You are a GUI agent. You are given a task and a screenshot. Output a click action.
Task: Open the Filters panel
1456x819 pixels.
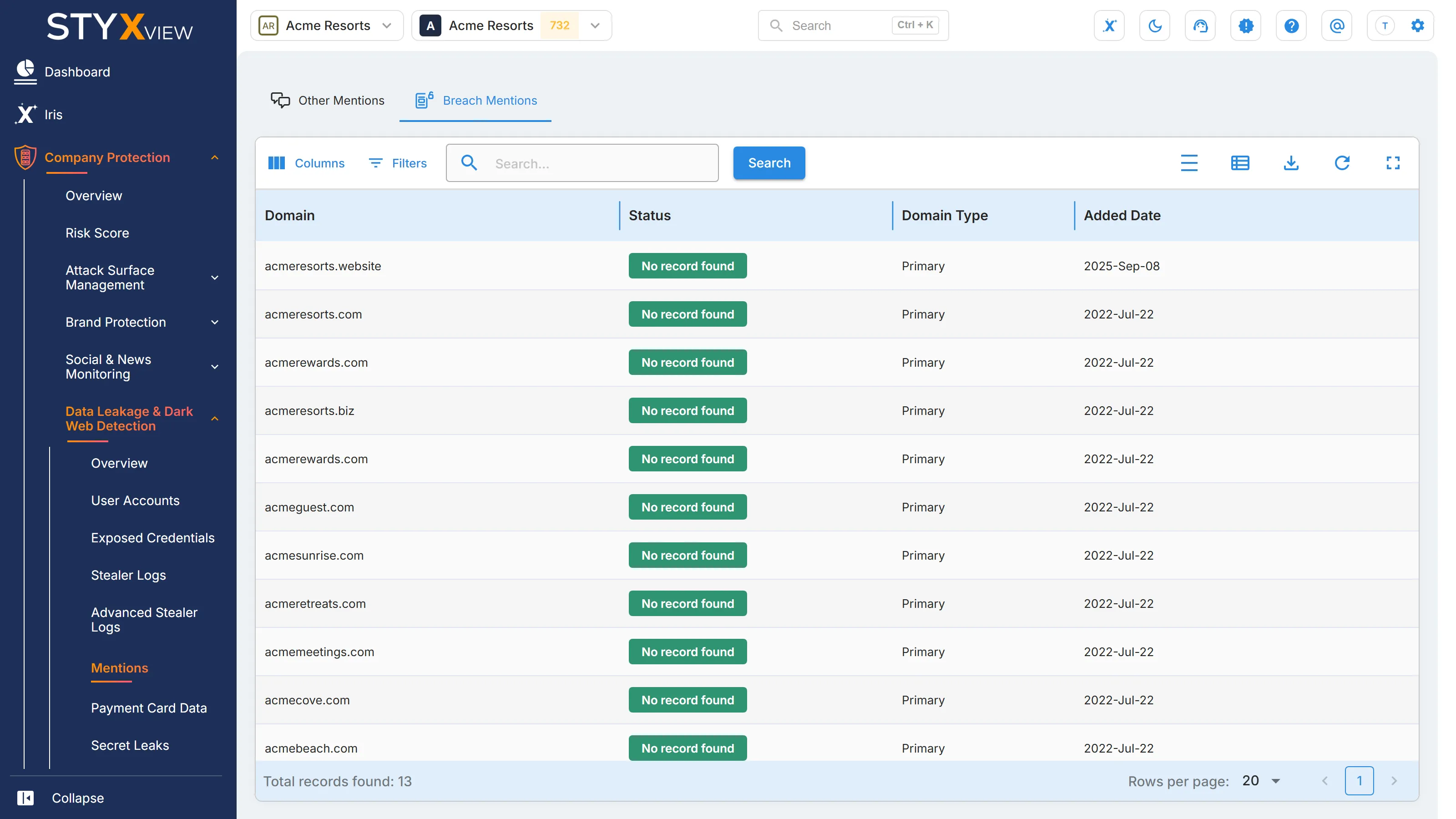pyautogui.click(x=397, y=163)
